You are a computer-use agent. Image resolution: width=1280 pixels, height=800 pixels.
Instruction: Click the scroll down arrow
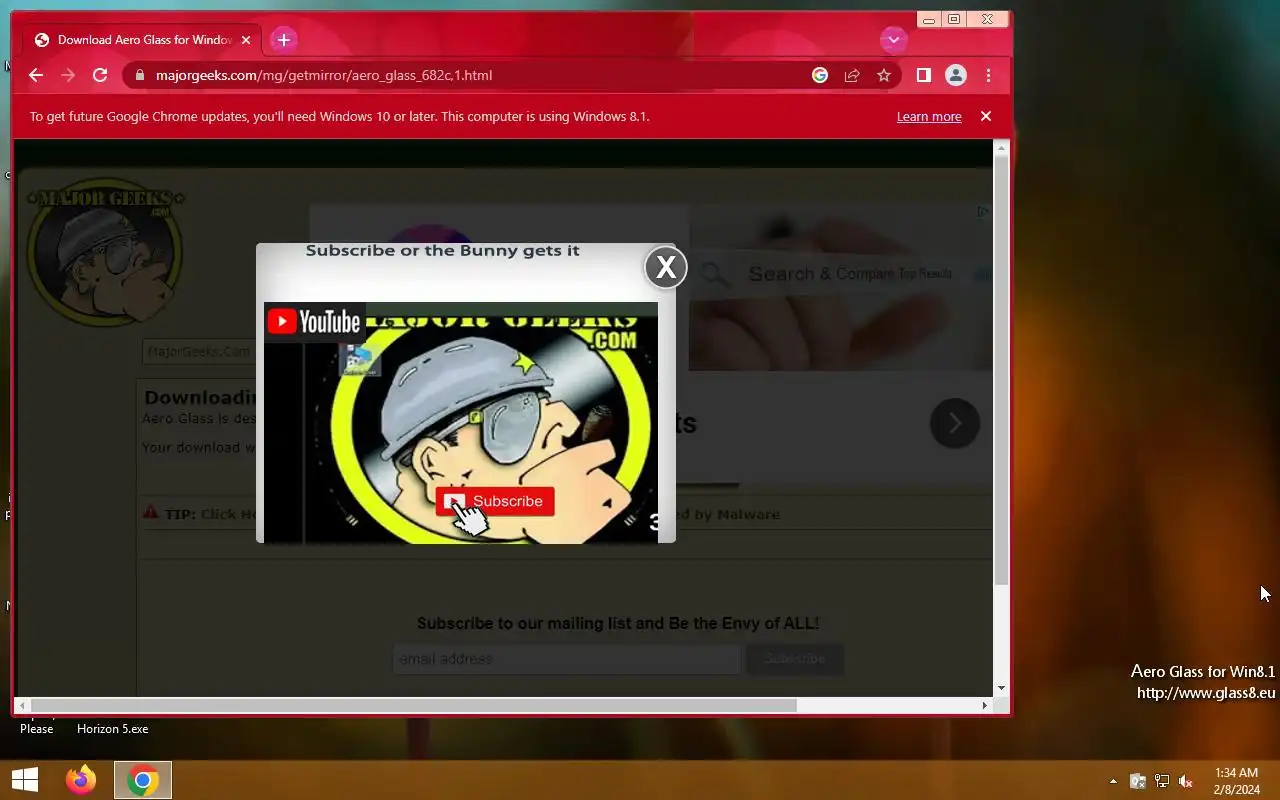click(1002, 689)
